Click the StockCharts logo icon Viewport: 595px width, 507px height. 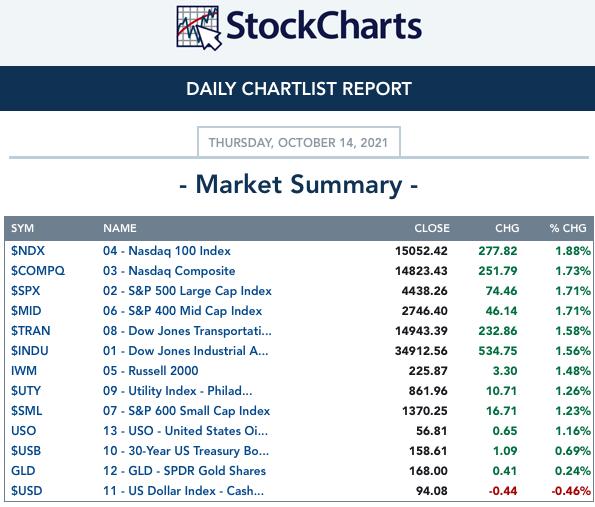(199, 28)
